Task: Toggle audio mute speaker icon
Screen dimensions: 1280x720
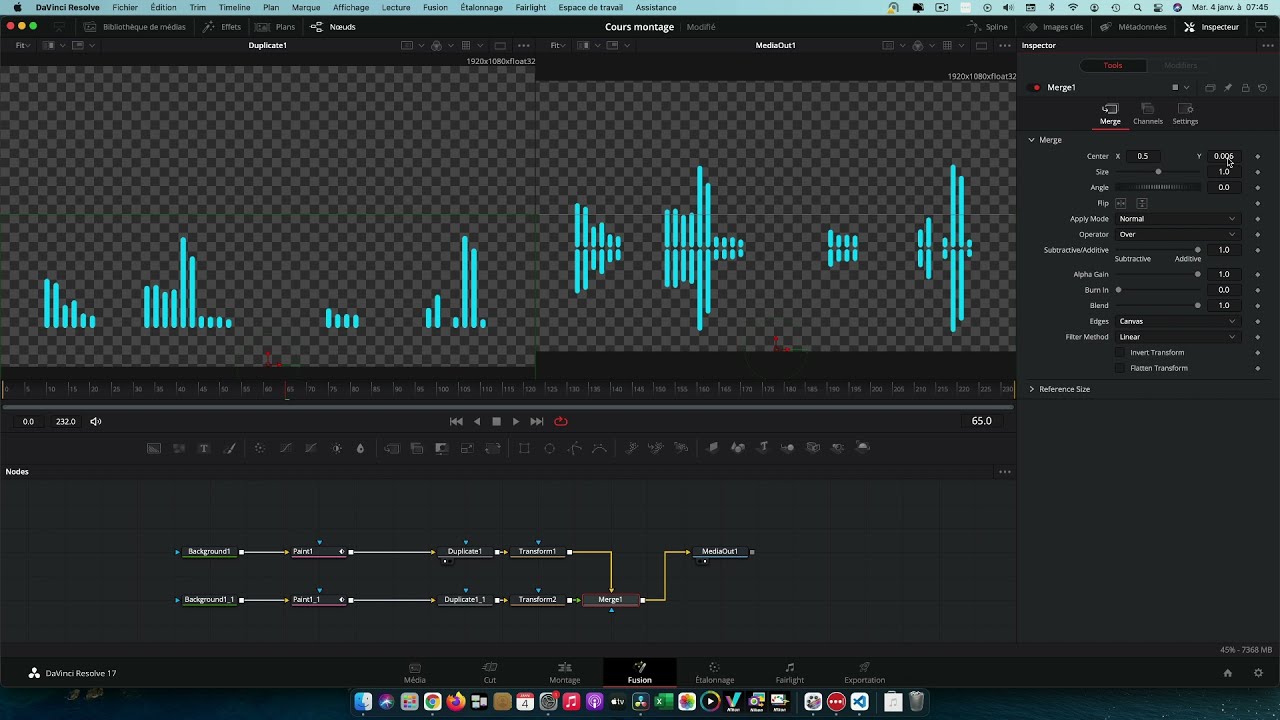Action: (x=96, y=422)
